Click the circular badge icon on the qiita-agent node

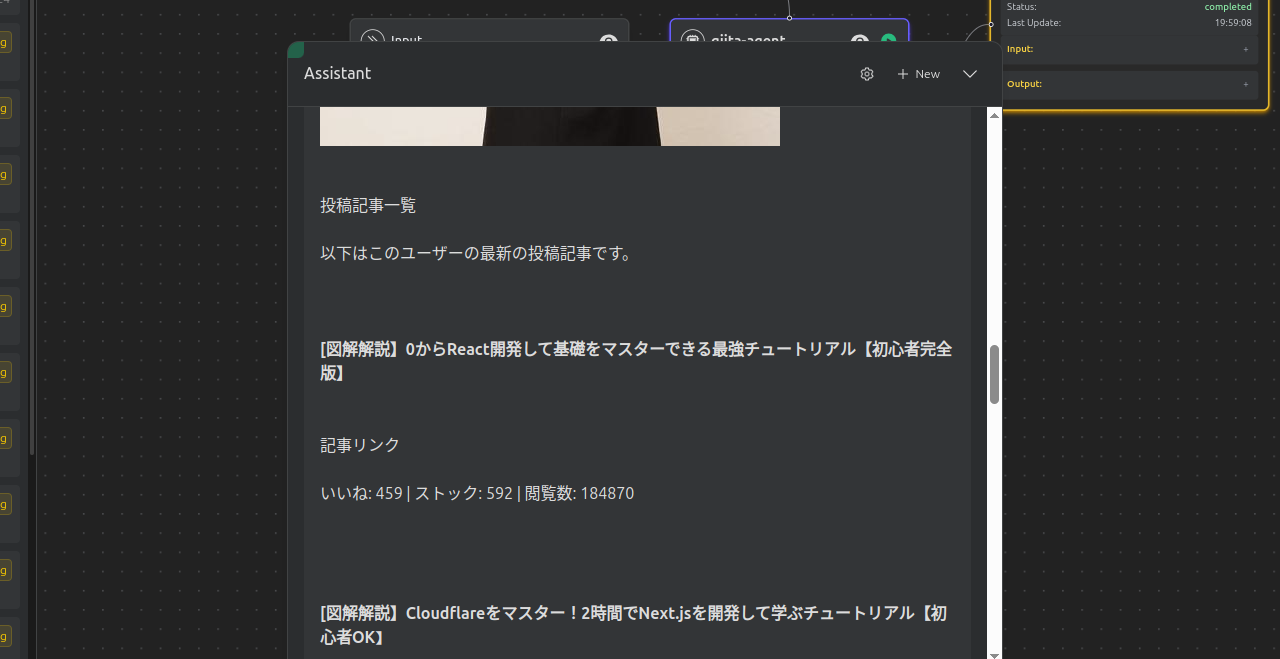(859, 42)
